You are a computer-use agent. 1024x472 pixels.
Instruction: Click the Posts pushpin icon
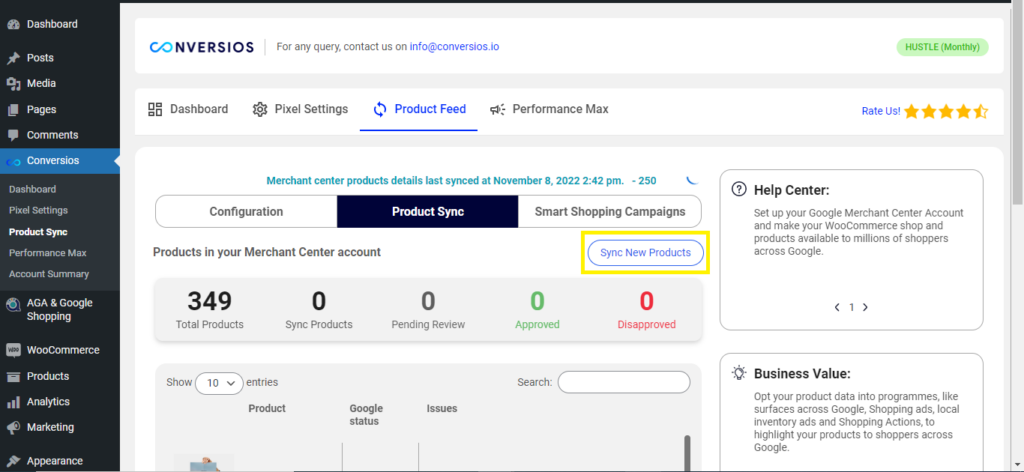[13, 58]
